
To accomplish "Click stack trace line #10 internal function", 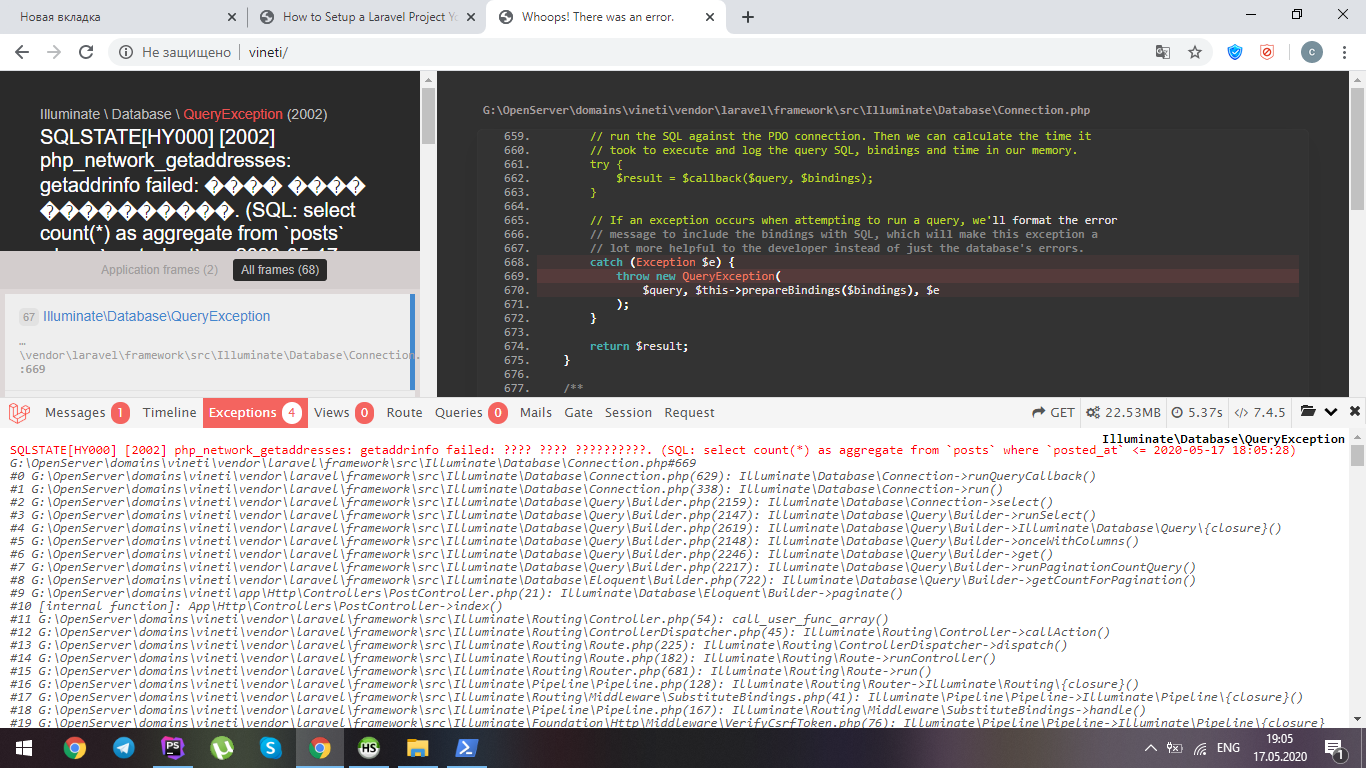I will (256, 606).
